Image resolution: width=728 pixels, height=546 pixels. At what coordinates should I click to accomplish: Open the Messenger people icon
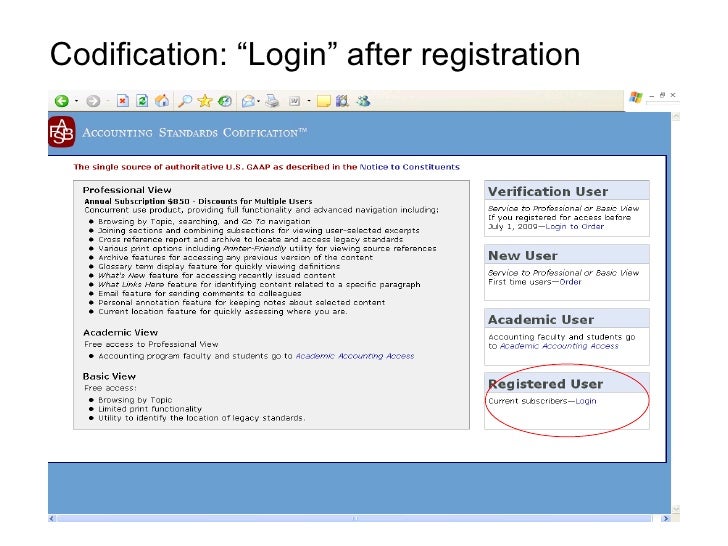point(364,101)
